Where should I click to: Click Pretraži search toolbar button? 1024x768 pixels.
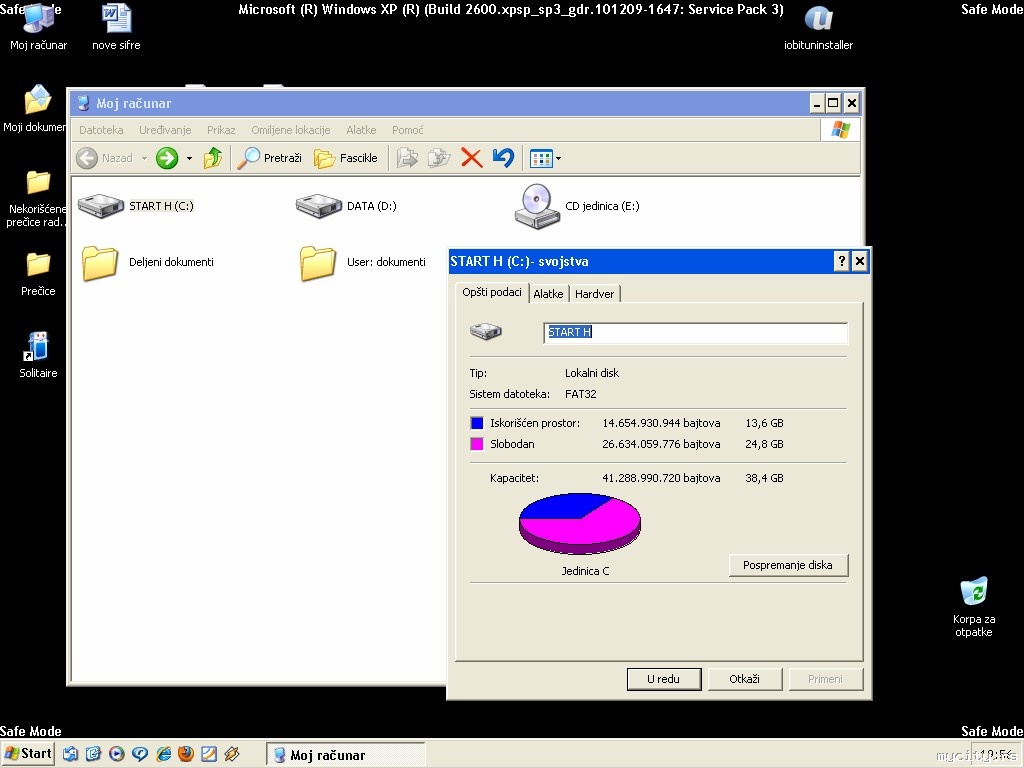(x=269, y=158)
